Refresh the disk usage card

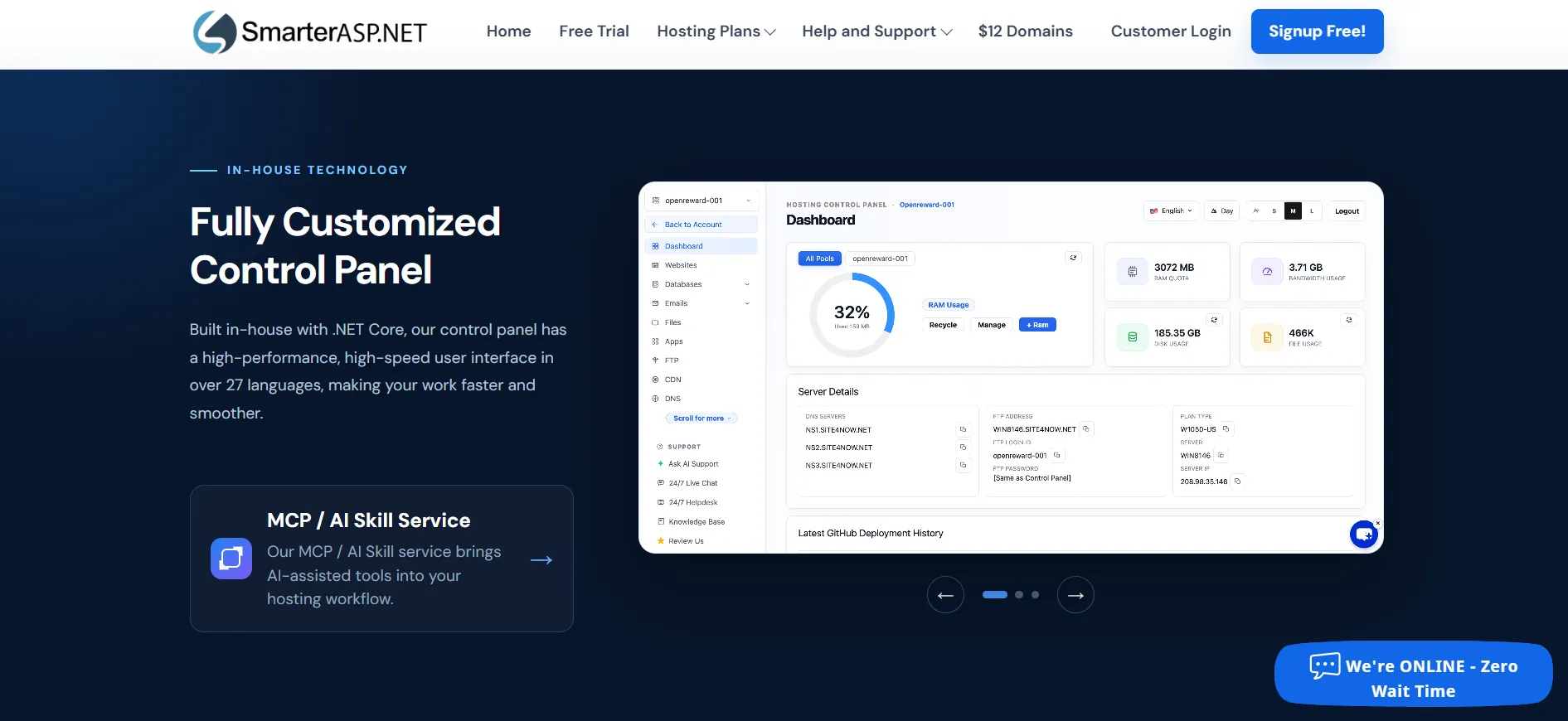1214,320
